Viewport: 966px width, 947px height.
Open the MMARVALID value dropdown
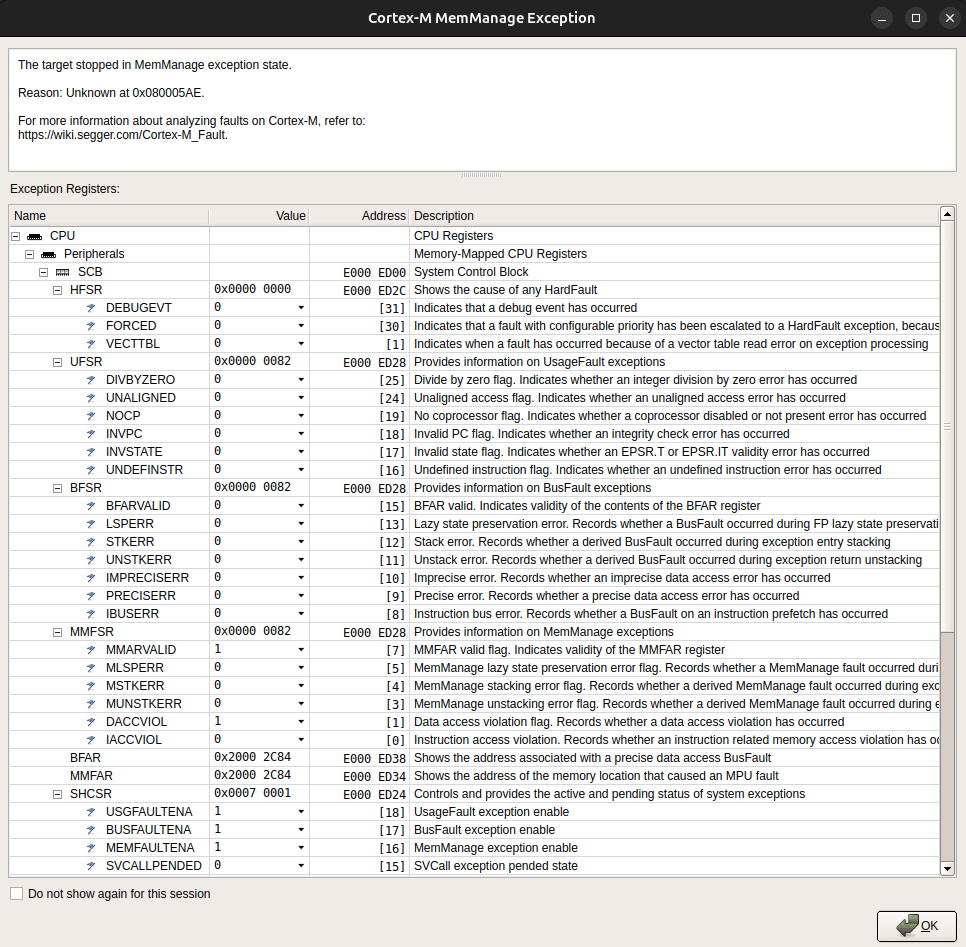(x=301, y=650)
